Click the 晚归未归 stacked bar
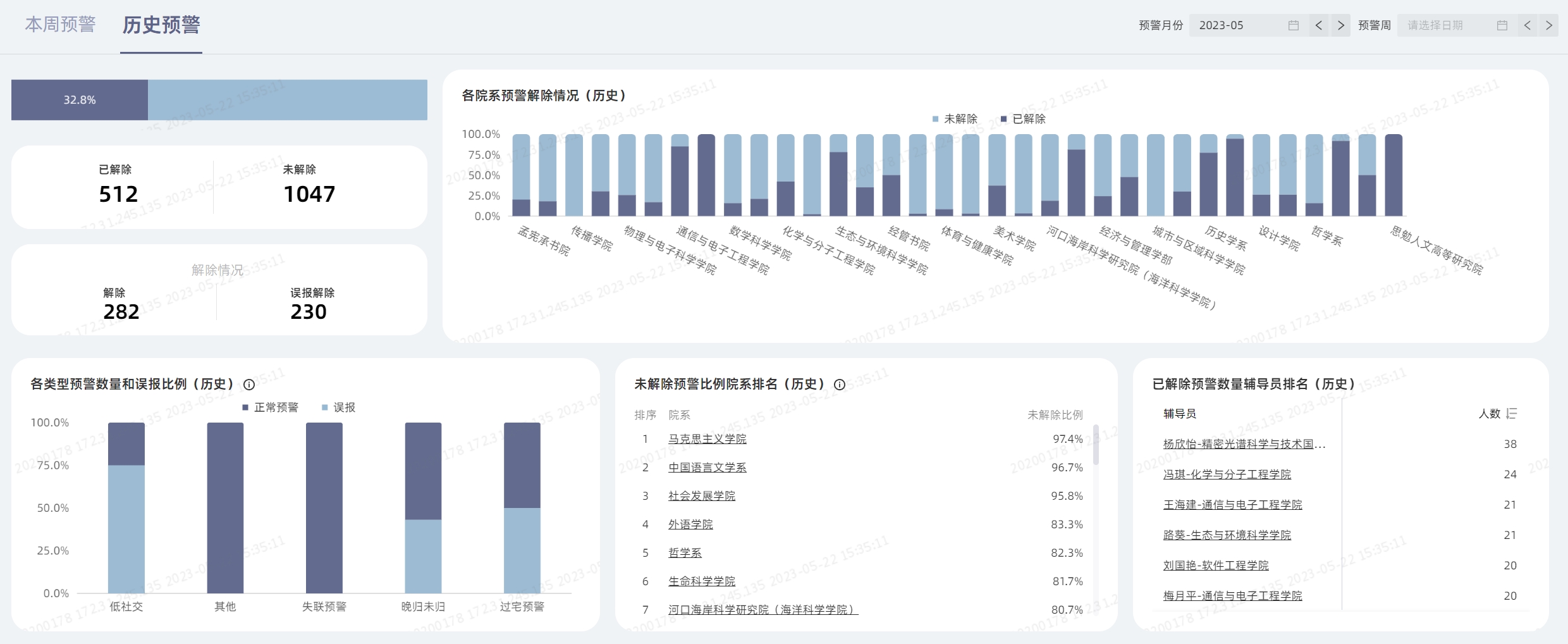1568x644 pixels. 423,508
